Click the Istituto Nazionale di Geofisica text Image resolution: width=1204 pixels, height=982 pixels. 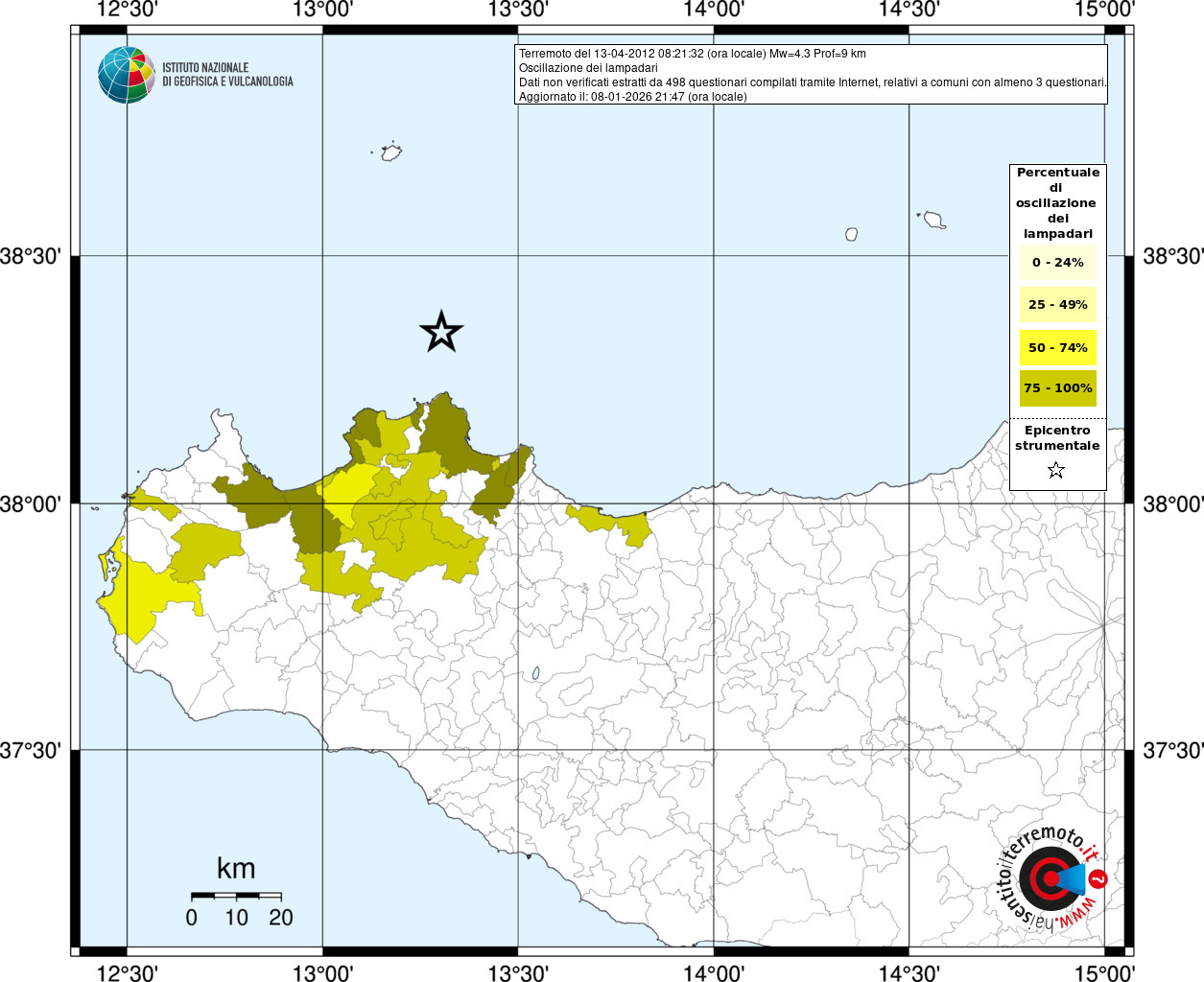[x=227, y=75]
